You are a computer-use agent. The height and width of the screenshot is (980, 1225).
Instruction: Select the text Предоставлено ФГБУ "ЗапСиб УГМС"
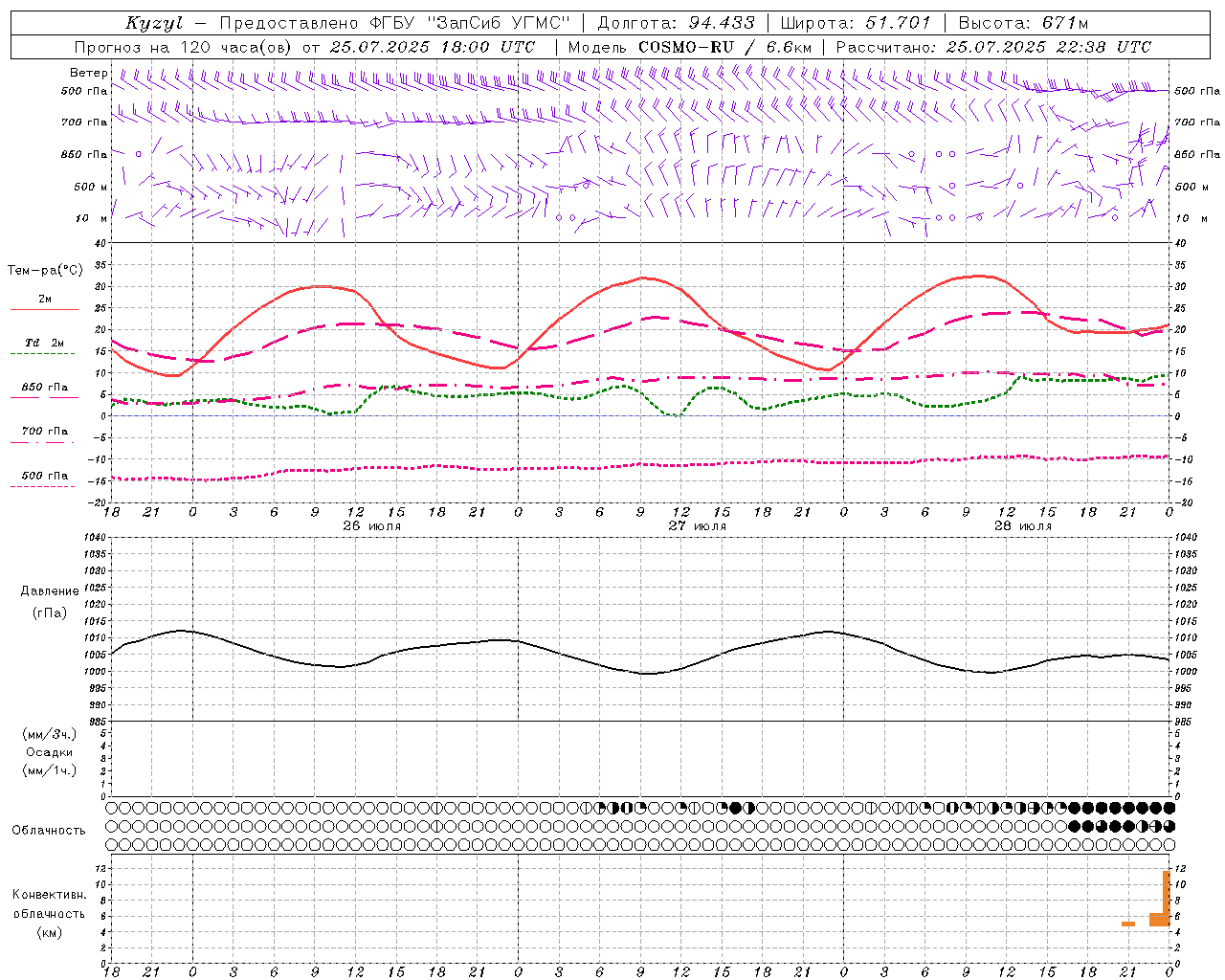395,23
